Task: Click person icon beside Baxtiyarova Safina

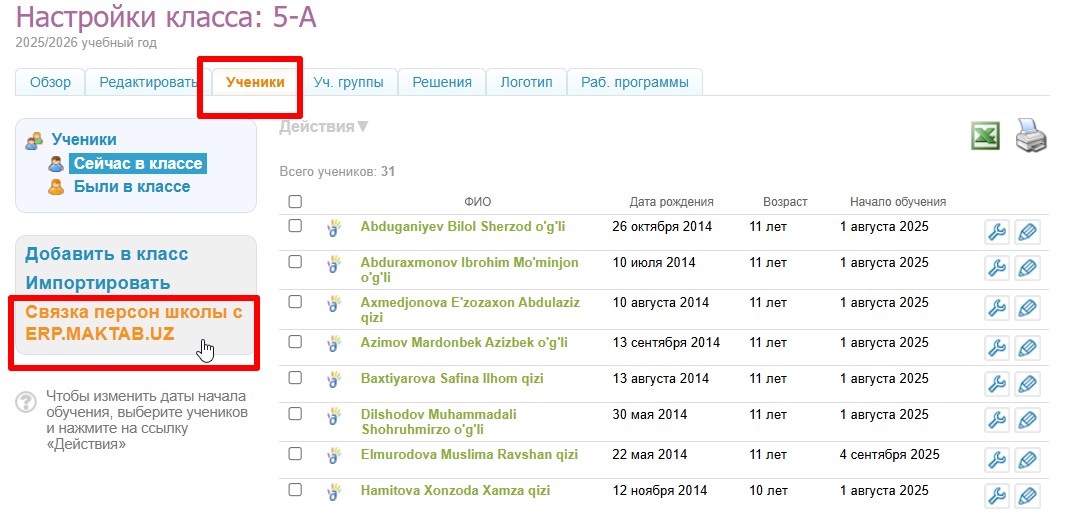Action: click(335, 379)
